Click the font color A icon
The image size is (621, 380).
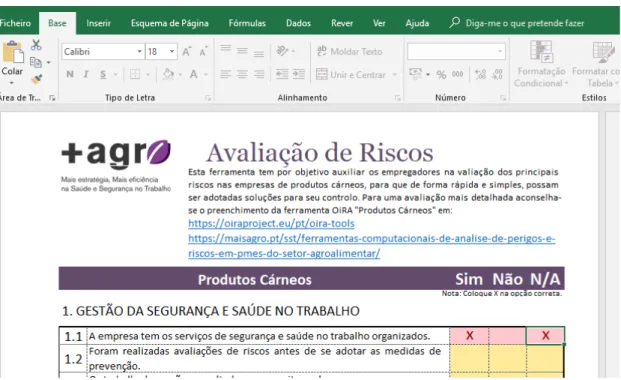point(194,74)
